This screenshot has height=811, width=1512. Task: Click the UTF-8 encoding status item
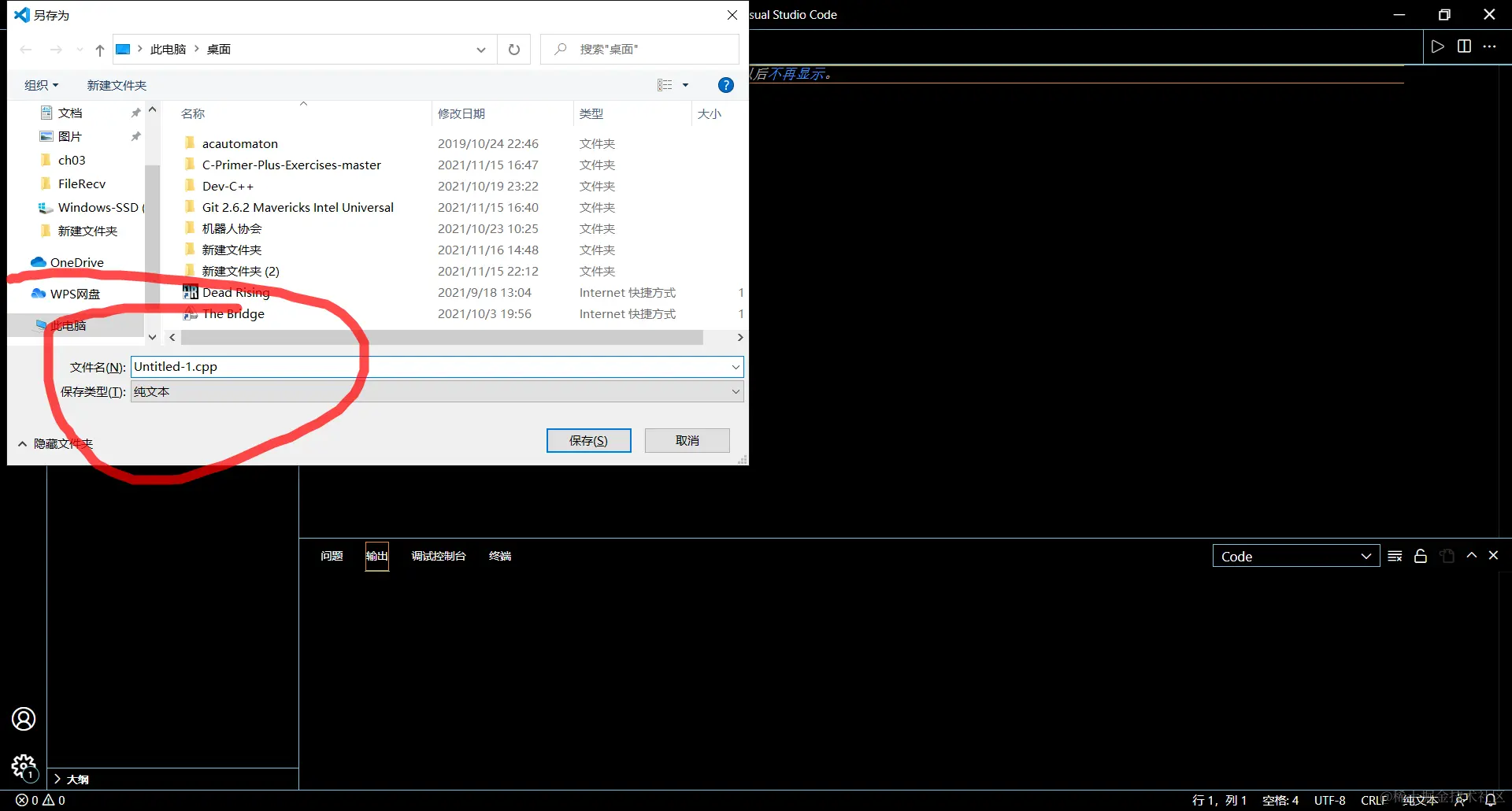(1330, 800)
